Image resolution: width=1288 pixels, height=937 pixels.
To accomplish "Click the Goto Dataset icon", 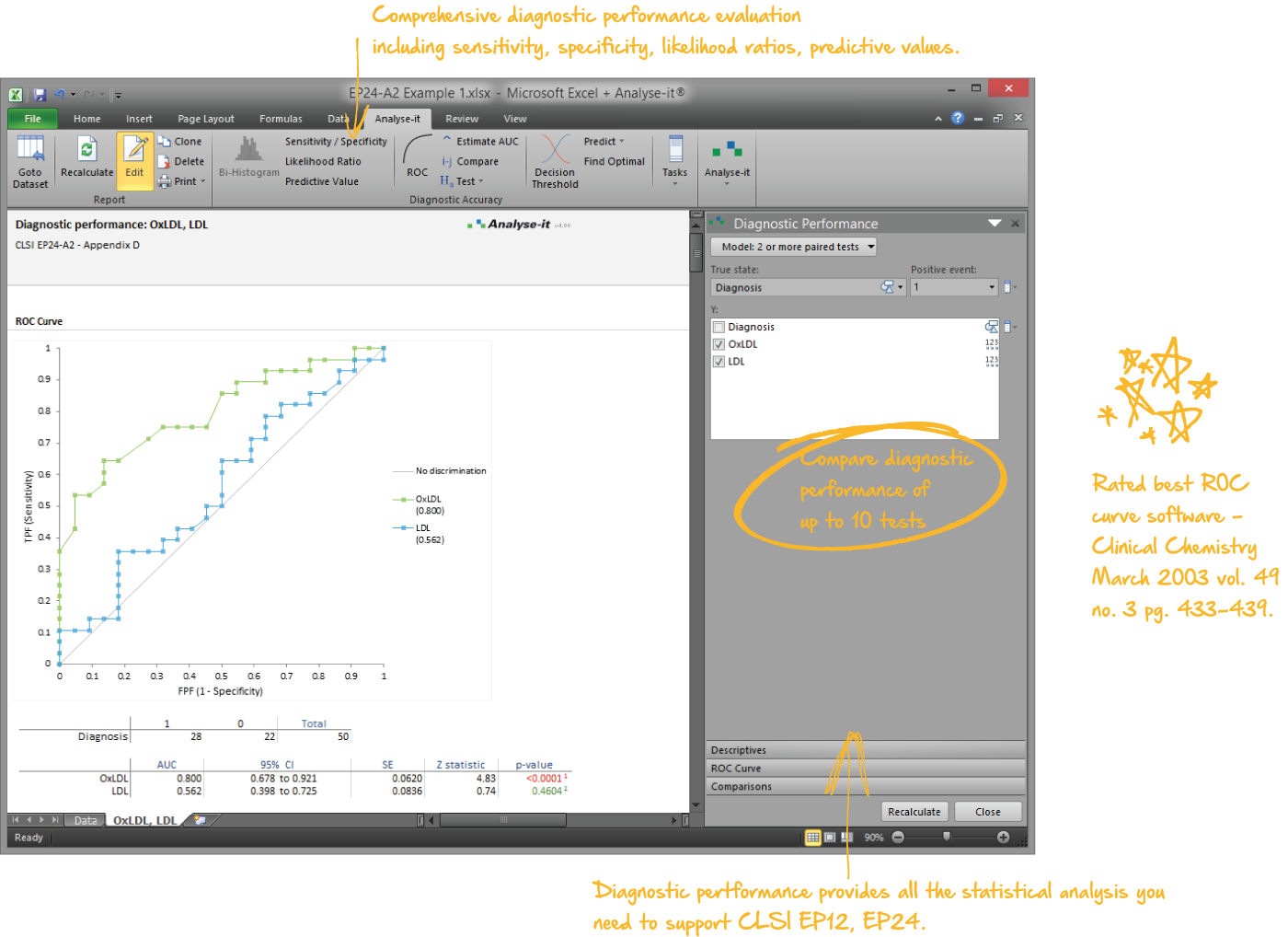I will coord(30,150).
